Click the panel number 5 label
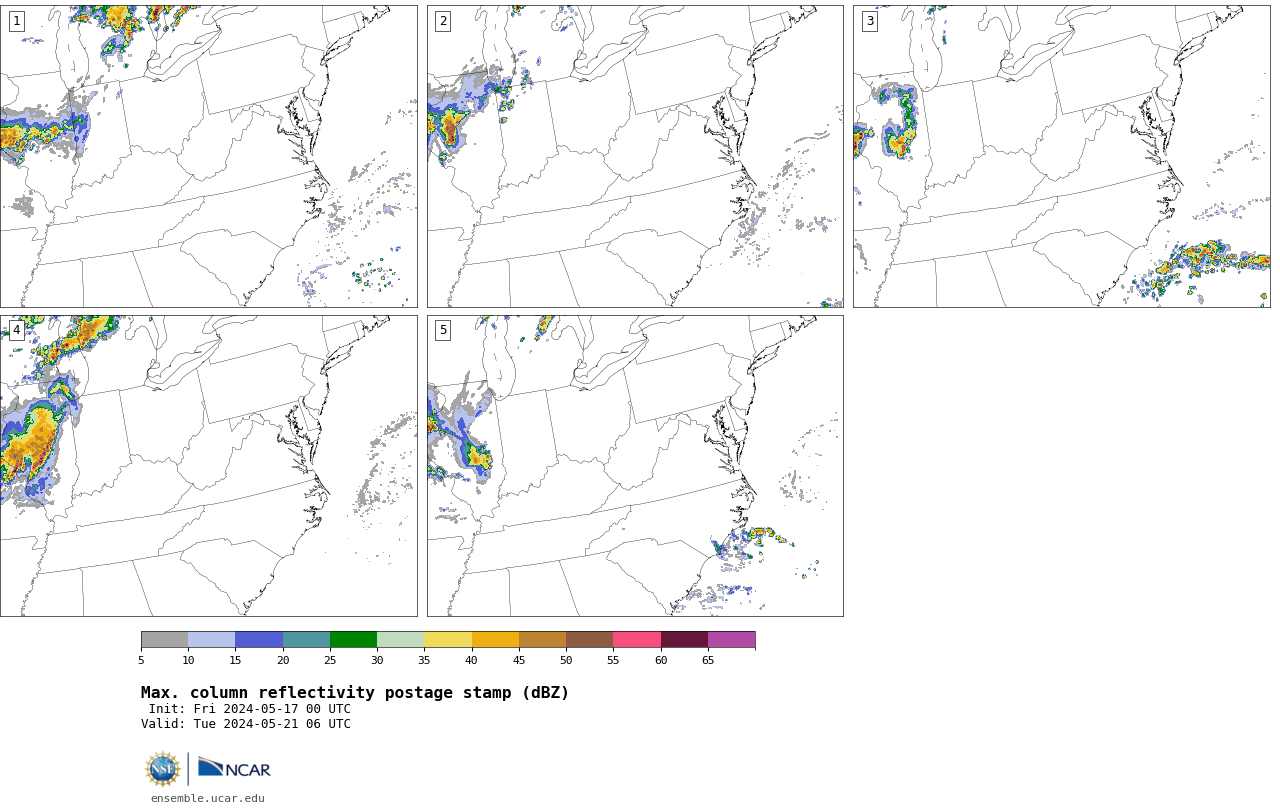 pos(443,330)
